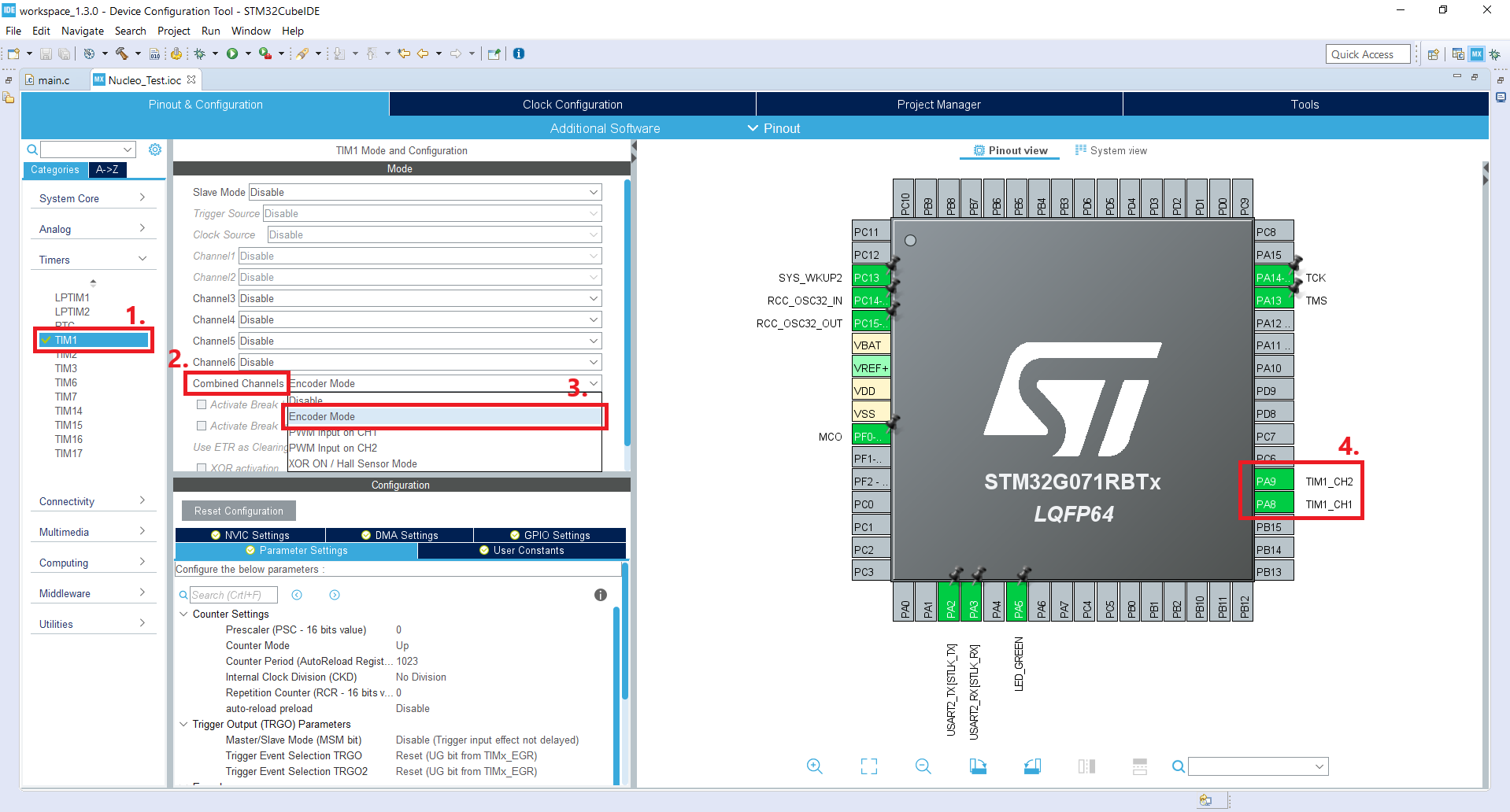The width and height of the screenshot is (1510, 812).
Task: Click the Debug bug icon
Action: (x=200, y=54)
